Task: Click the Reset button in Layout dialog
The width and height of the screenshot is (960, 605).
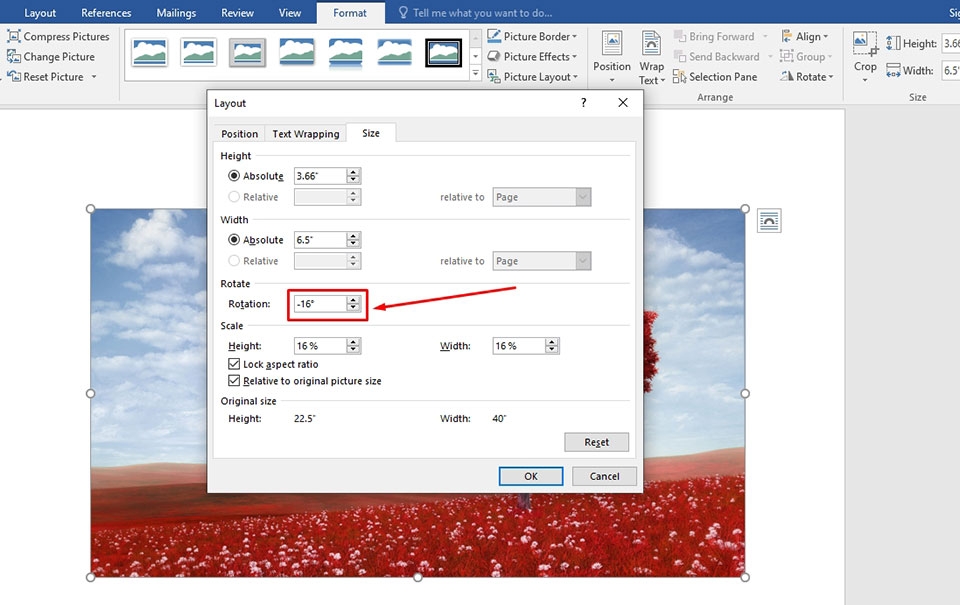Action: point(596,442)
